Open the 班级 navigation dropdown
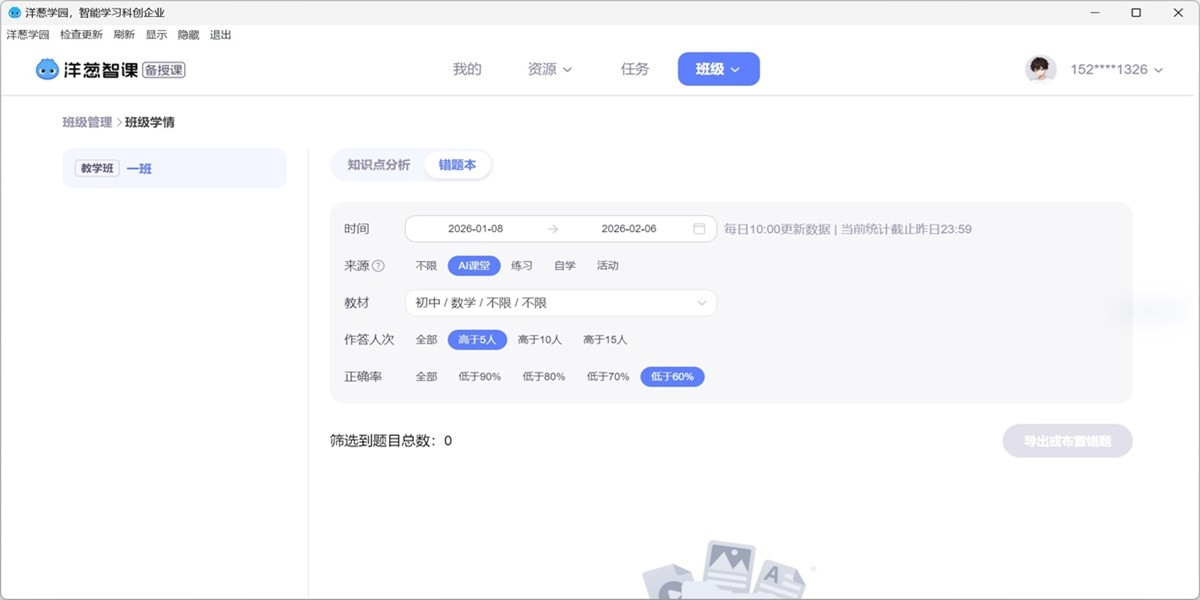Image resolution: width=1200 pixels, height=600 pixels. click(x=718, y=68)
